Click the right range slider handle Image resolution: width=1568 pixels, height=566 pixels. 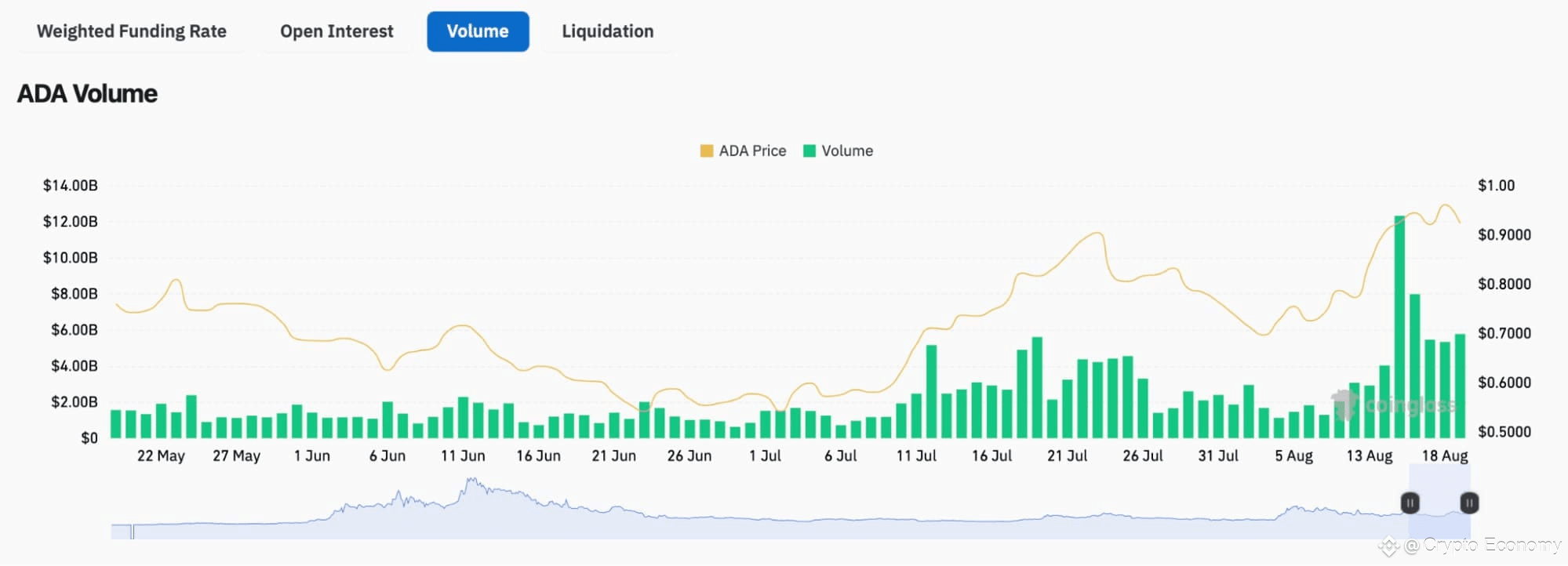tap(1469, 503)
